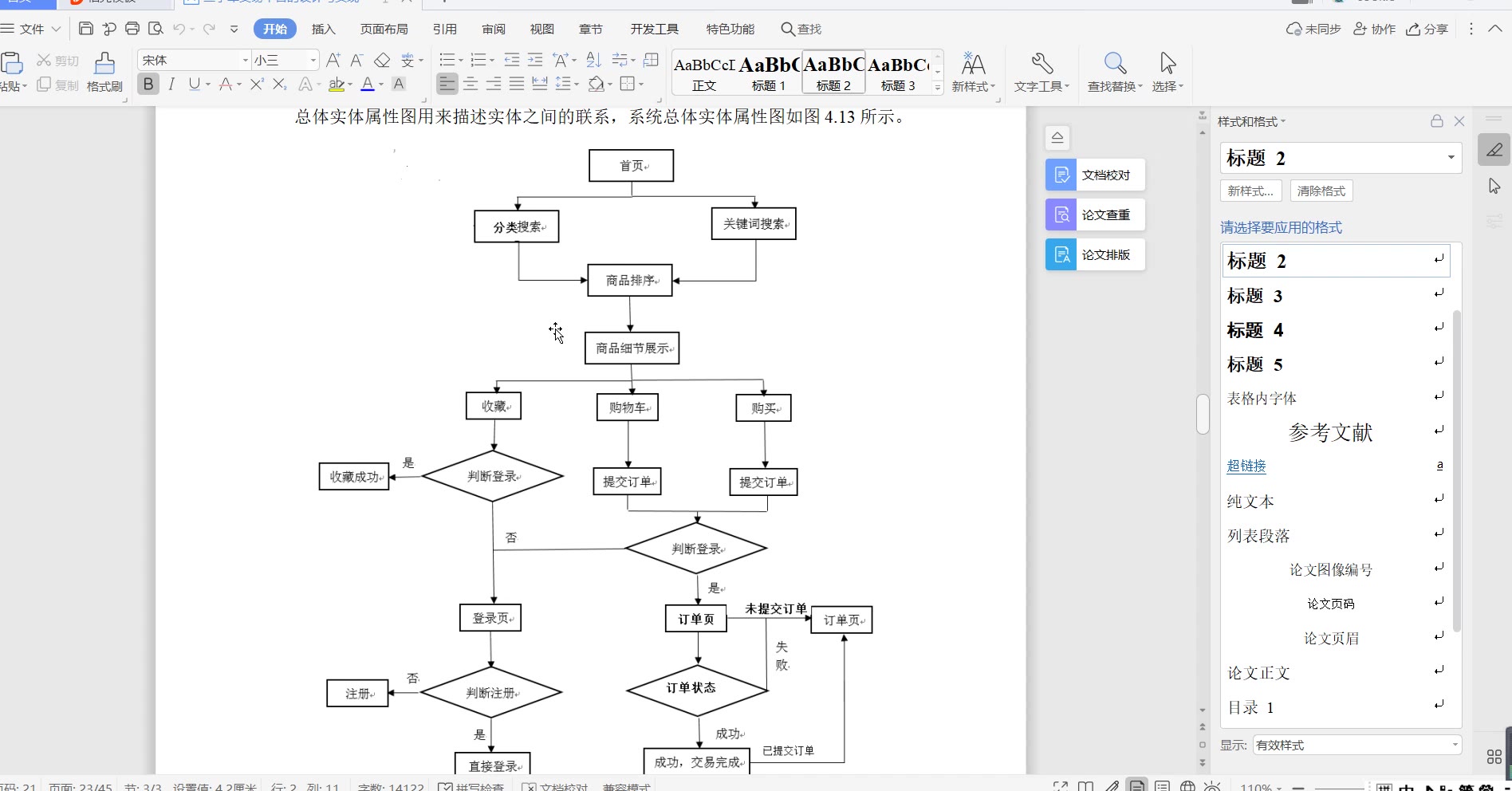Decrease font size with the A- icon
Viewport: 1512px width, 791px height.
point(356,60)
